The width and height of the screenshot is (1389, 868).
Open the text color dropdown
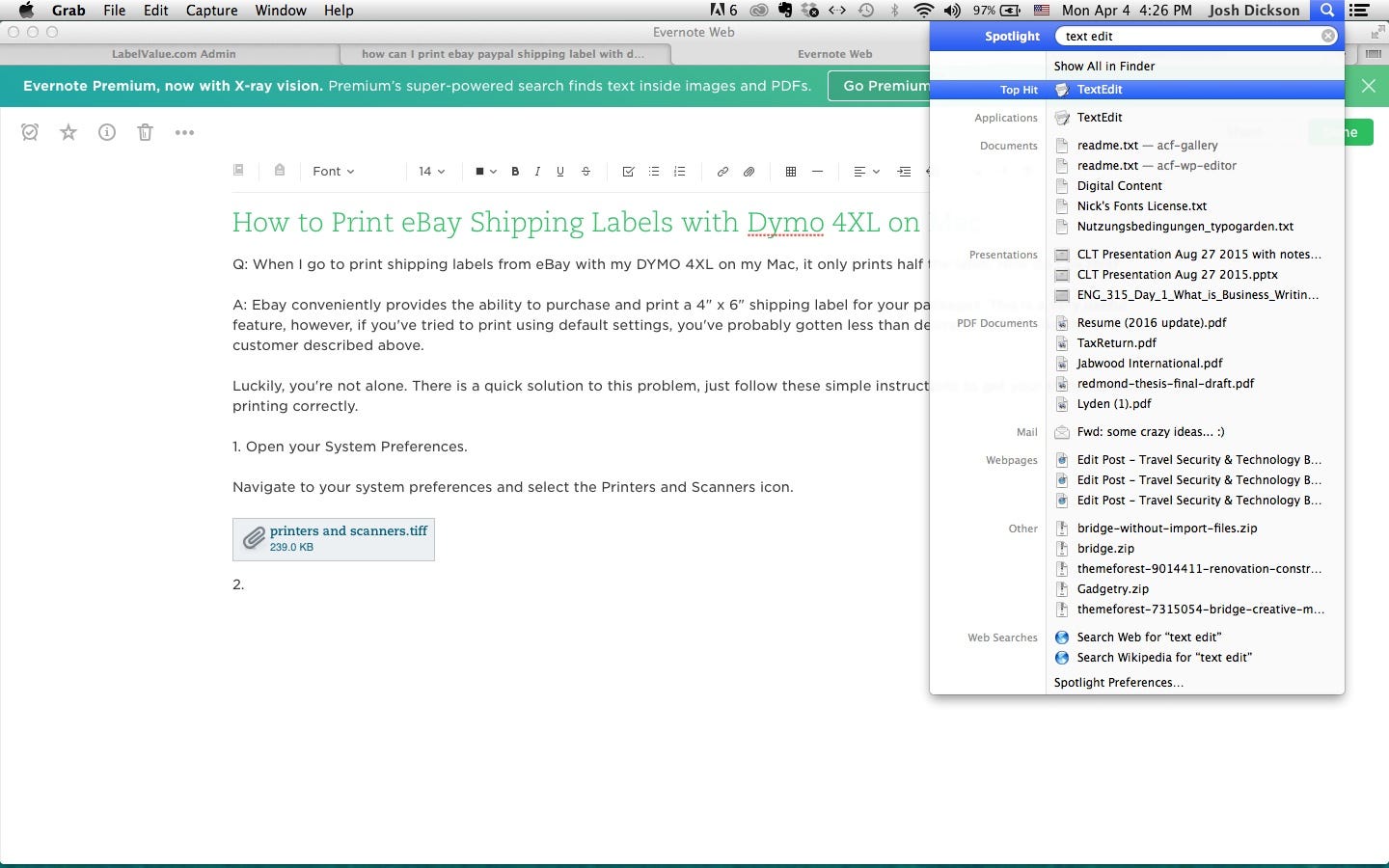pyautogui.click(x=485, y=172)
